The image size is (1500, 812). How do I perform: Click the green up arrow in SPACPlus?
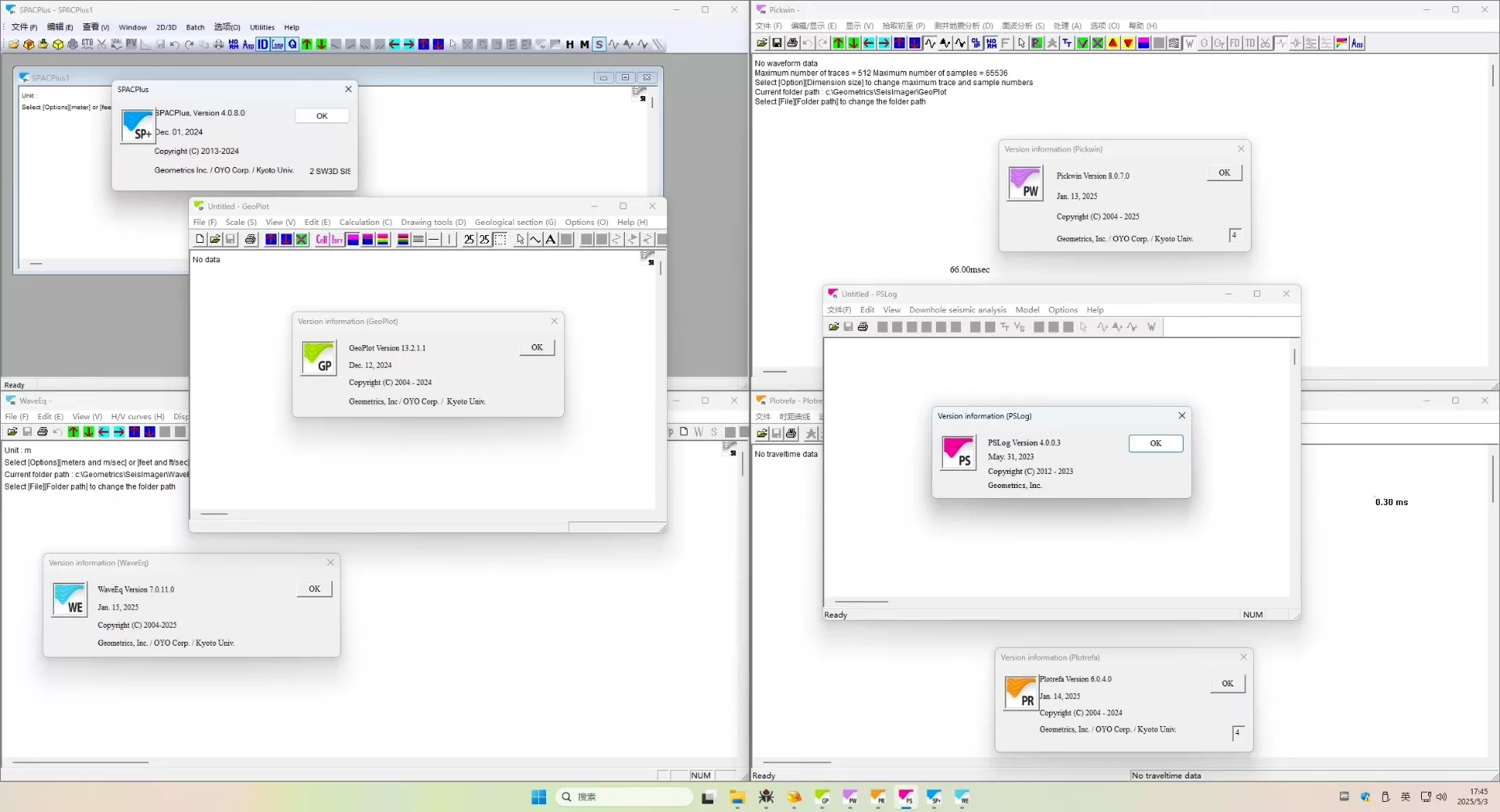click(x=307, y=45)
